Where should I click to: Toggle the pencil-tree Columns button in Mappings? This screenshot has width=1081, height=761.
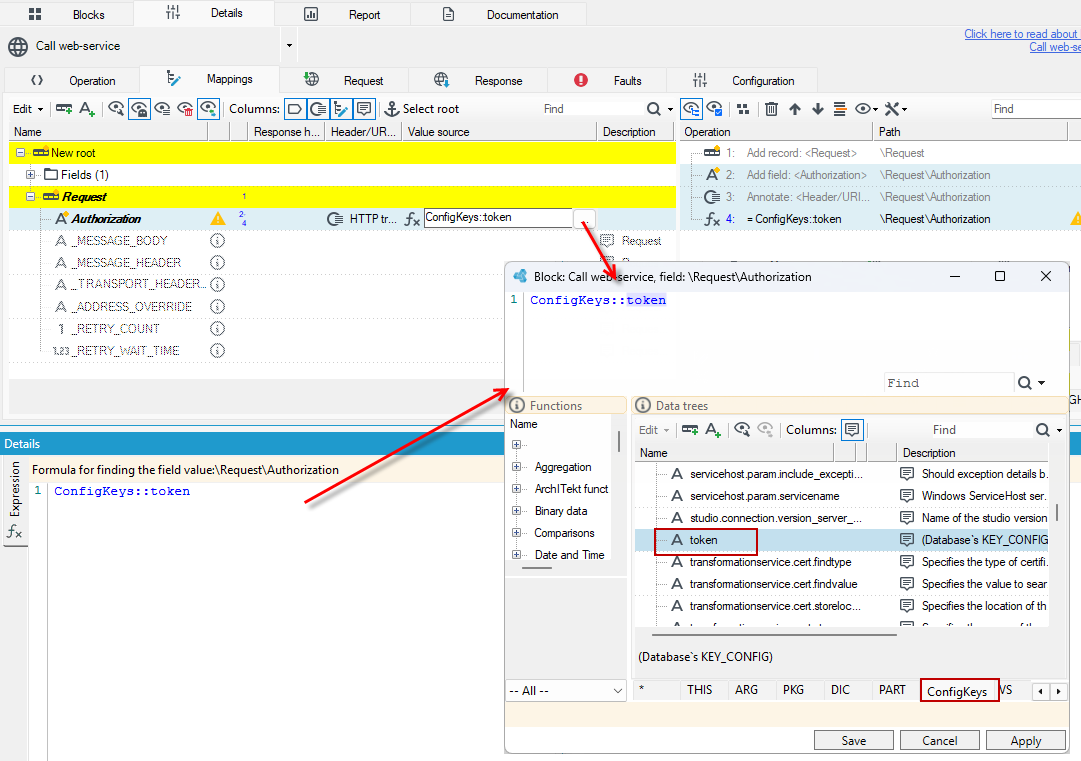pyautogui.click(x=341, y=109)
